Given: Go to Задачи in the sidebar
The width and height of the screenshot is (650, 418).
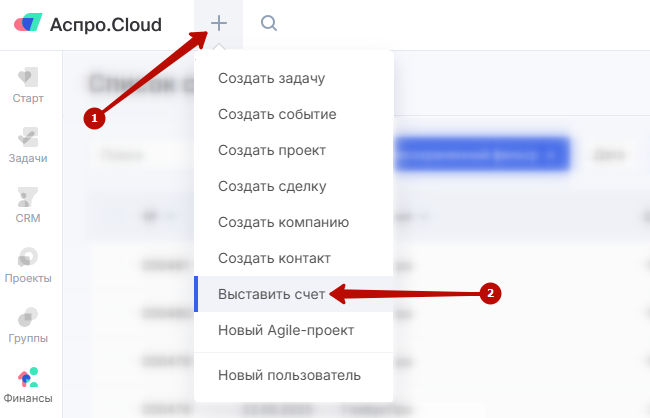Looking at the screenshot, I should click(x=28, y=145).
